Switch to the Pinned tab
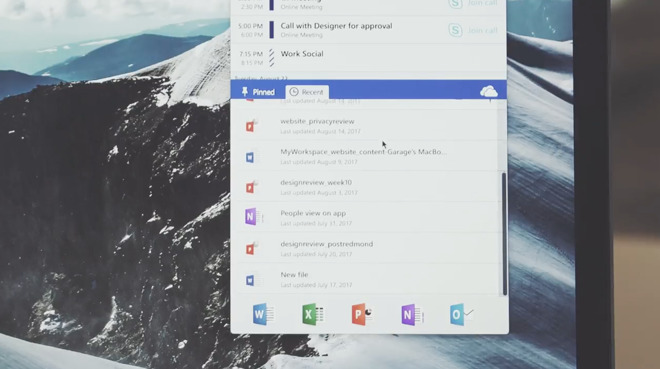This screenshot has height=369, width=660. [x=258, y=92]
